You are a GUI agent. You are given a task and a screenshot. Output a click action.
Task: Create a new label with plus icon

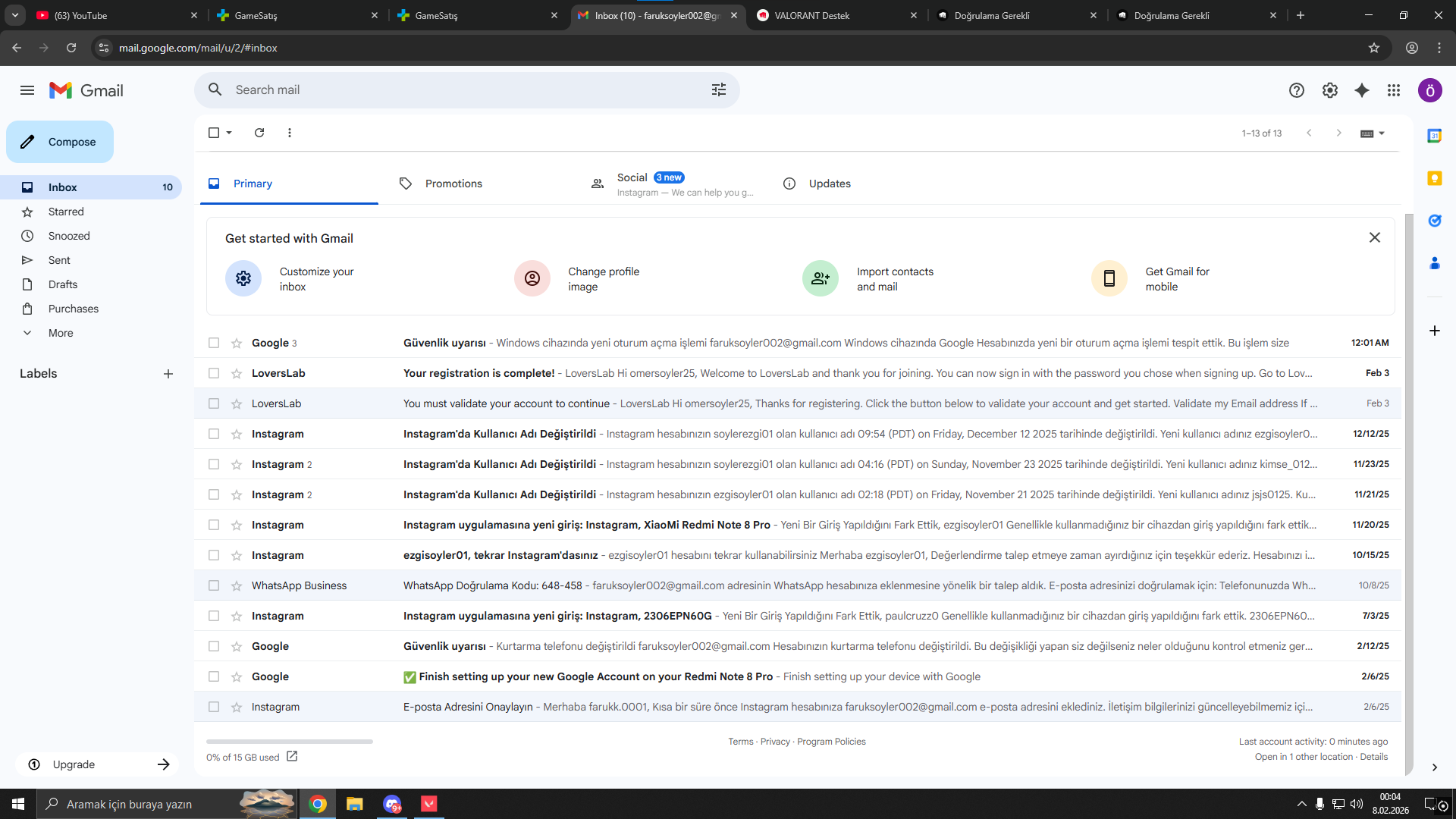[168, 374]
